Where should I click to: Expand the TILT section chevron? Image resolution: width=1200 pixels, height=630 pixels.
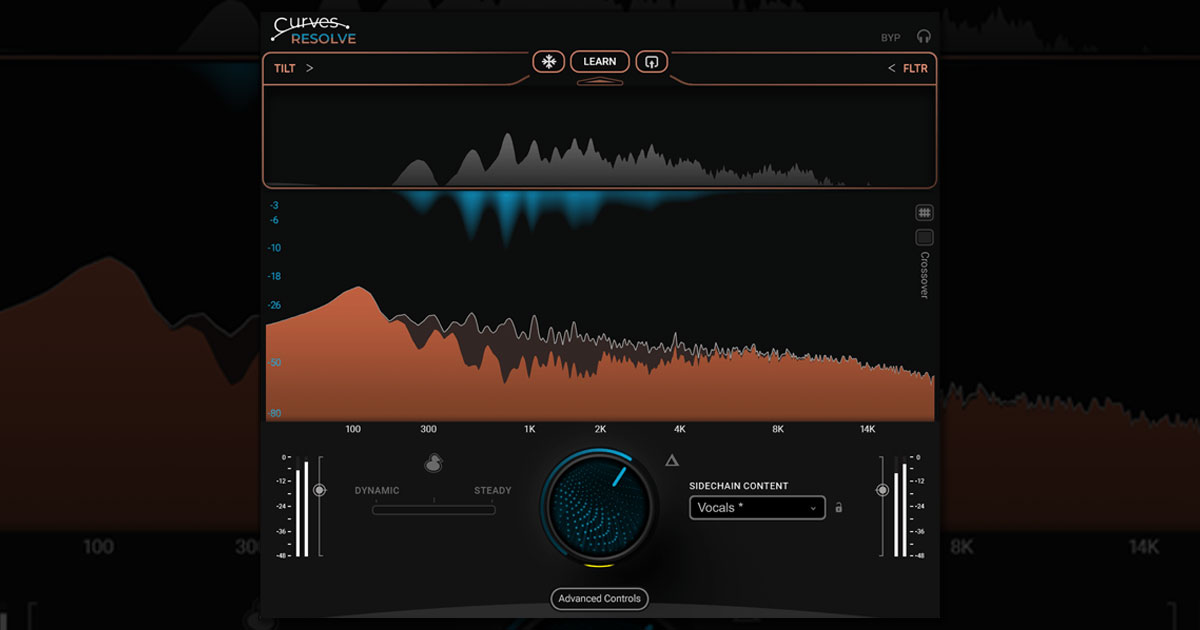(309, 68)
